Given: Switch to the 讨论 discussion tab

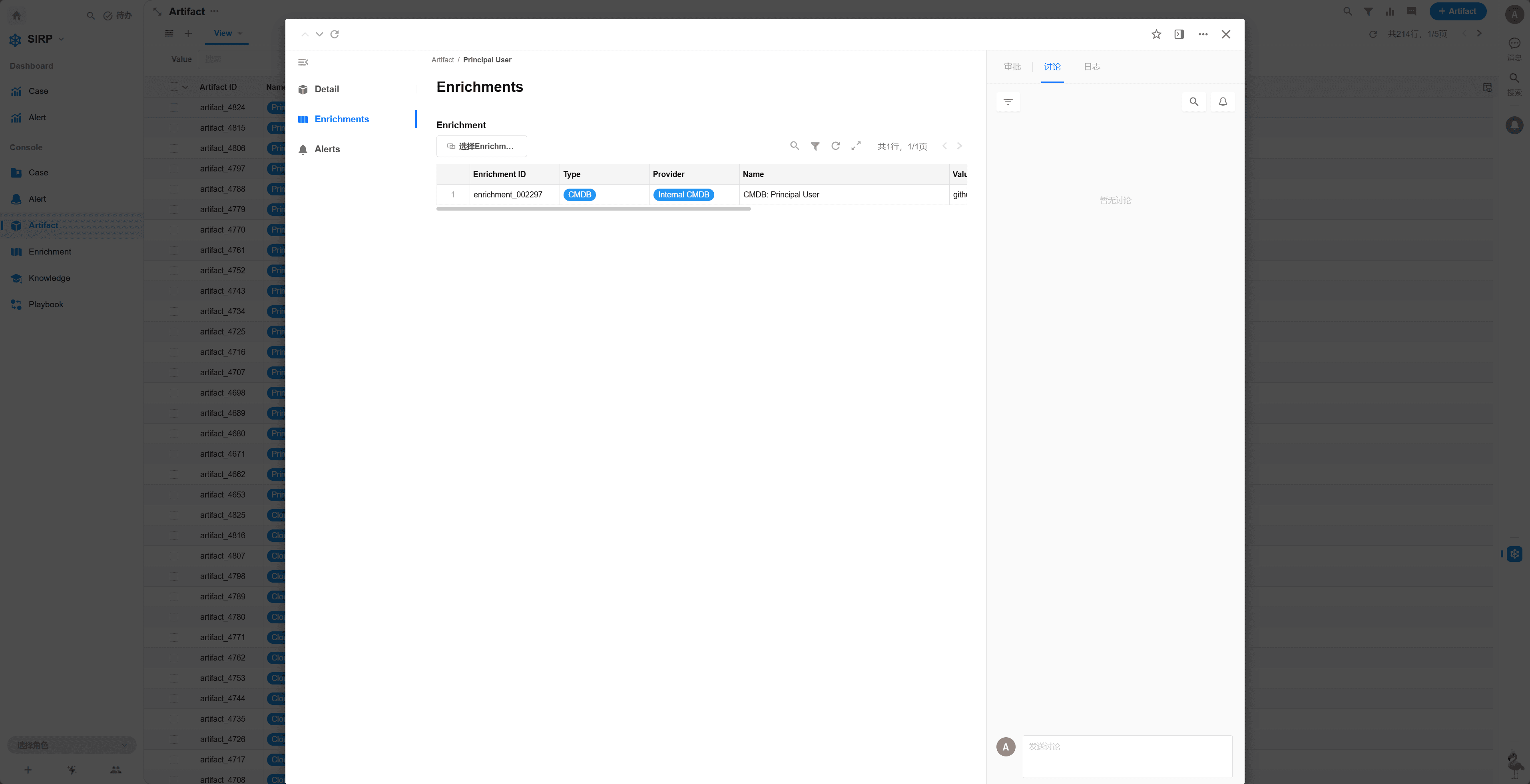Looking at the screenshot, I should click(x=1052, y=67).
